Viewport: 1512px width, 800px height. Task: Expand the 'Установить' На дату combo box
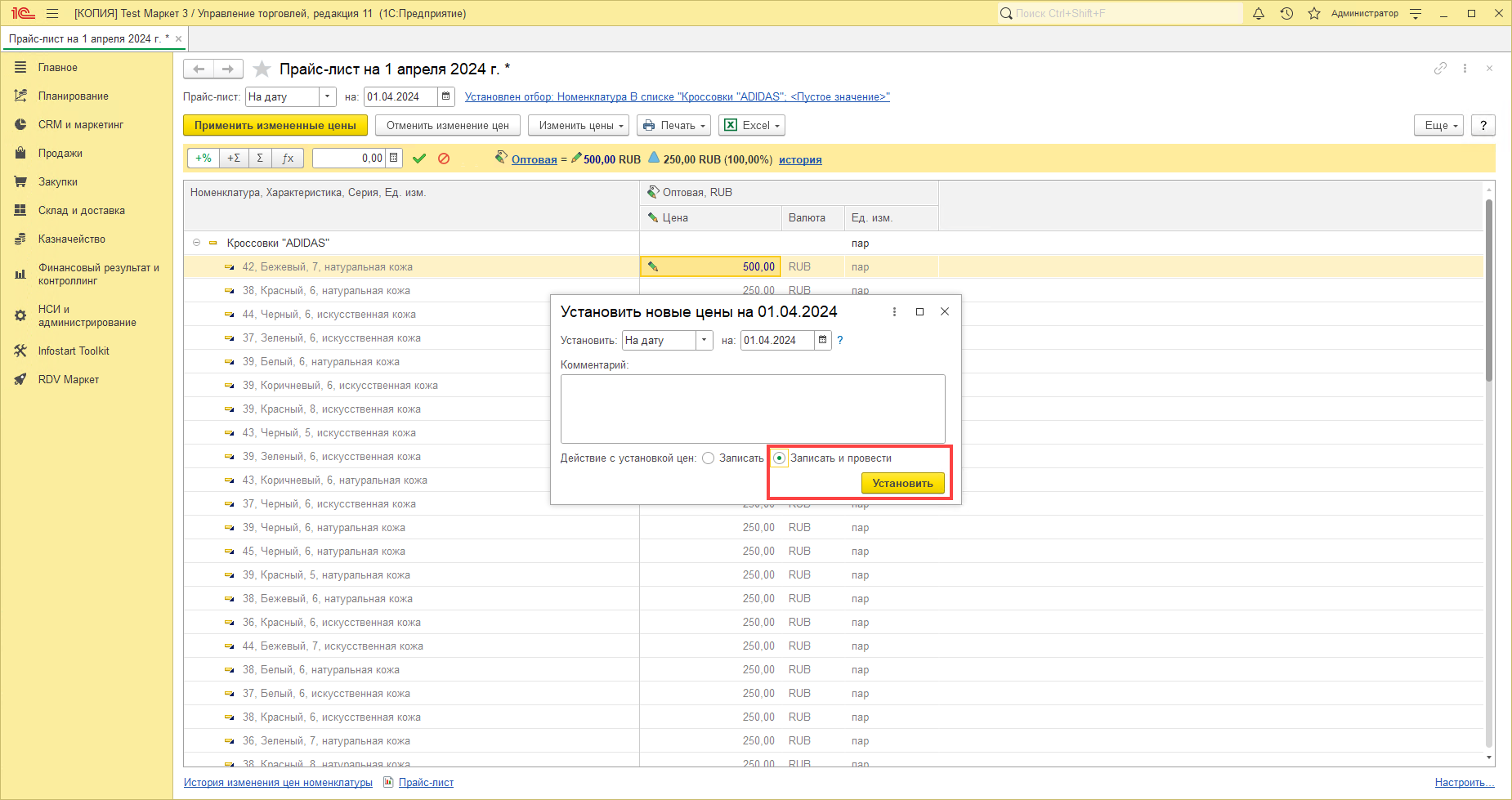pyautogui.click(x=704, y=340)
